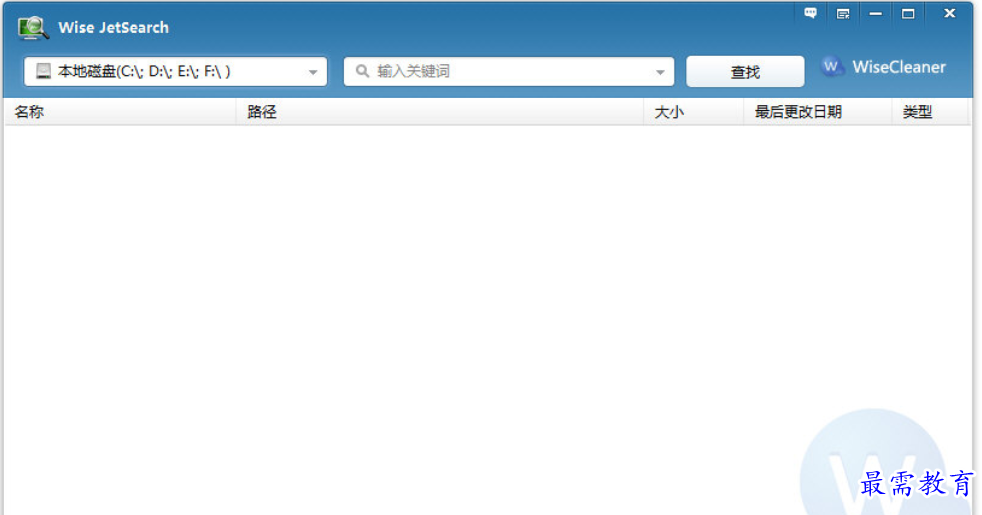Image resolution: width=982 pixels, height=515 pixels.
Task: Open the menu icon in title bar
Action: (843, 14)
